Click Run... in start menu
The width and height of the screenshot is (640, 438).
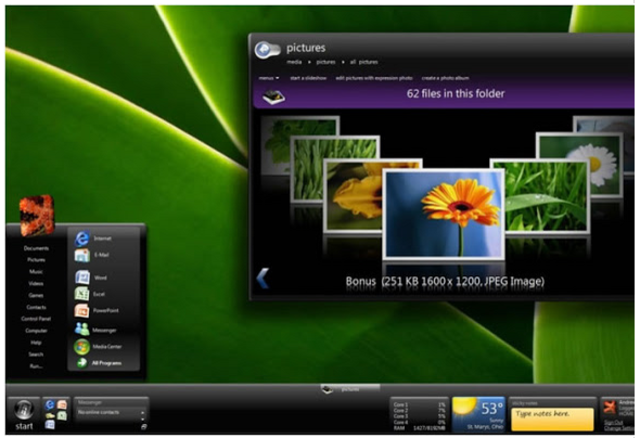click(x=36, y=366)
